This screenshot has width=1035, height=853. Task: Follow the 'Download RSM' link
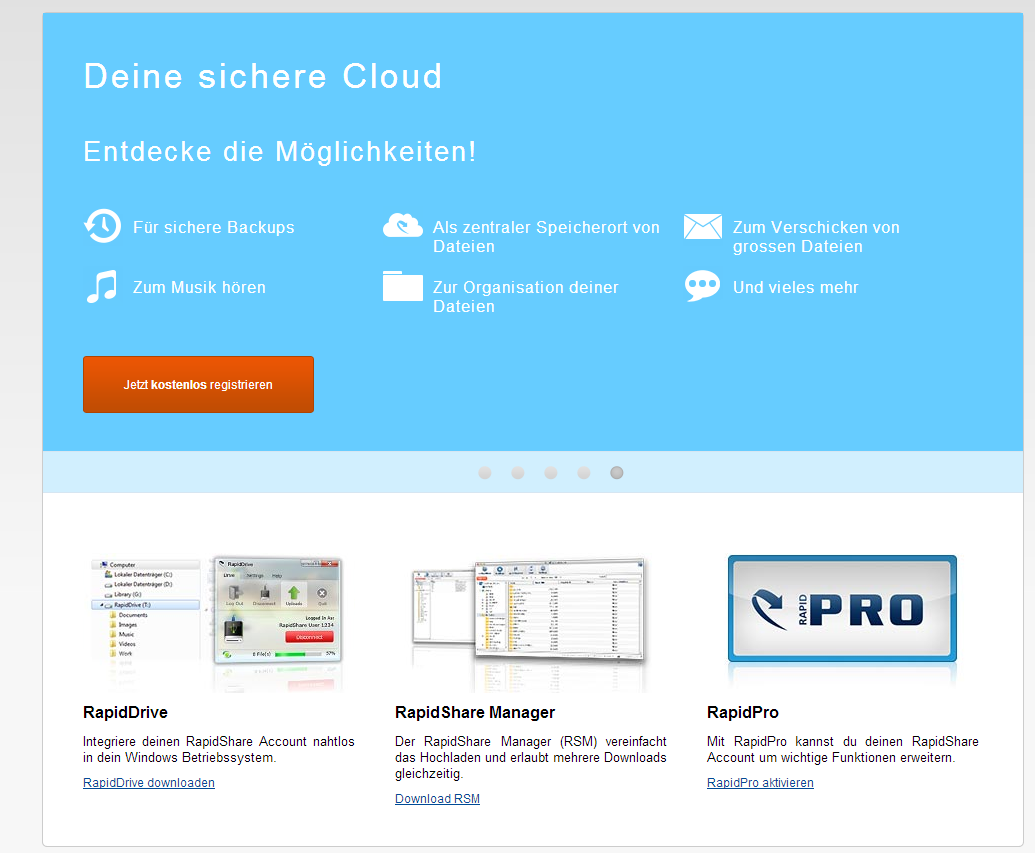437,798
